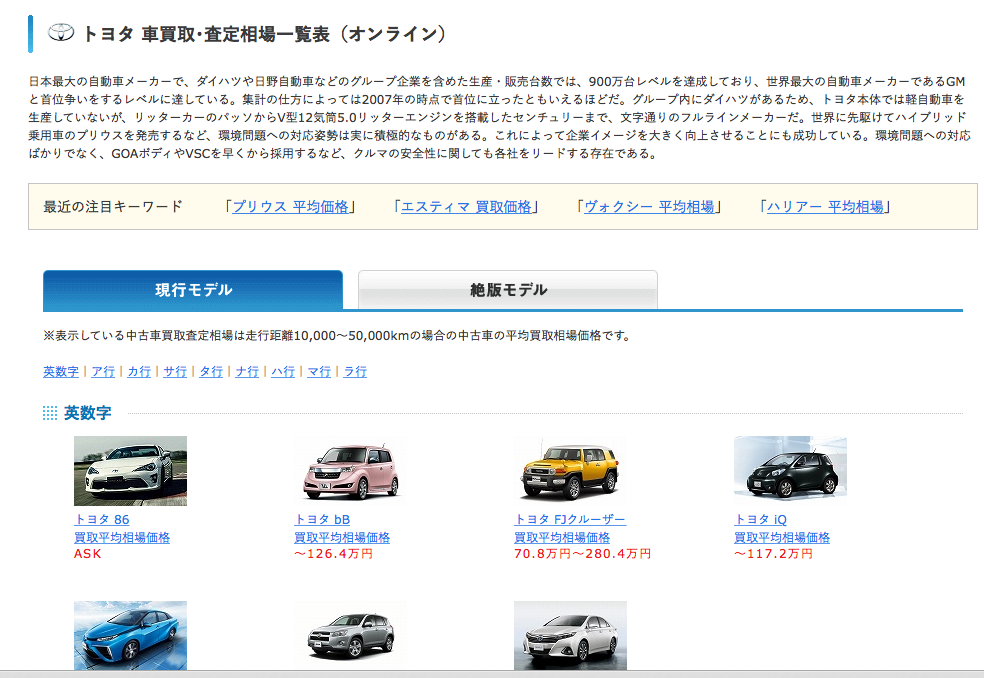This screenshot has width=984, height=678.
Task: Open the トヨタ iQ link
Action: click(x=760, y=520)
